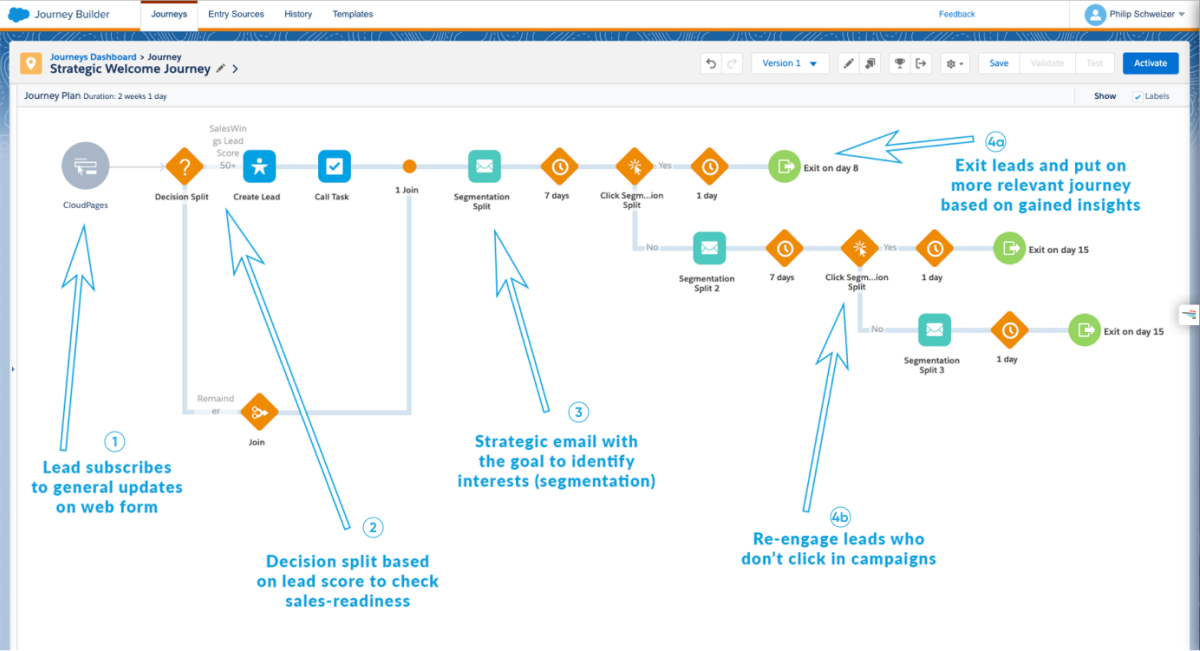1200x651 pixels.
Task: Expand chevron next to journey title
Action: tap(235, 69)
